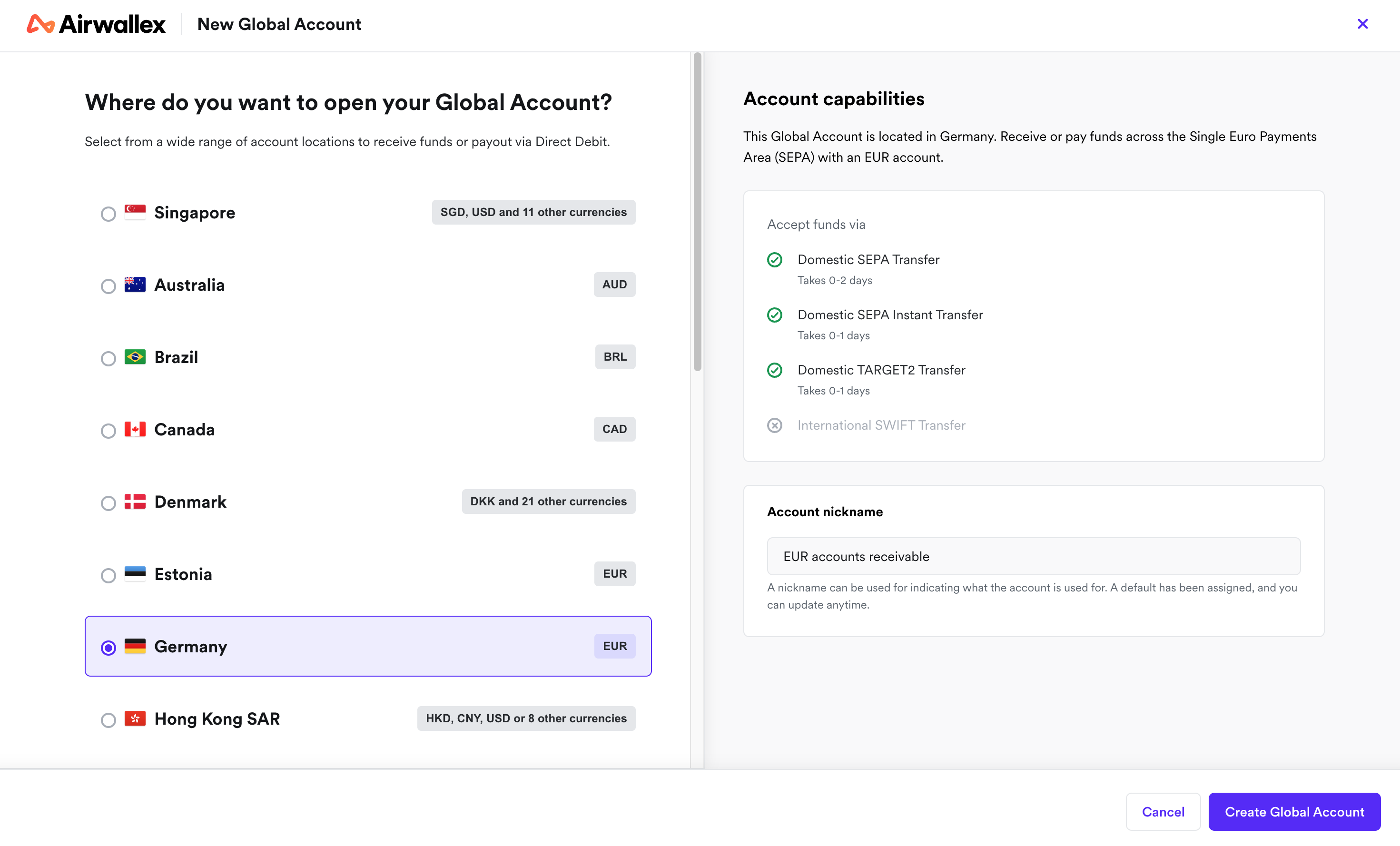The height and width of the screenshot is (846, 1400).
Task: Click the SWIFT Transfer unavailable cross icon
Action: pyautogui.click(x=774, y=425)
